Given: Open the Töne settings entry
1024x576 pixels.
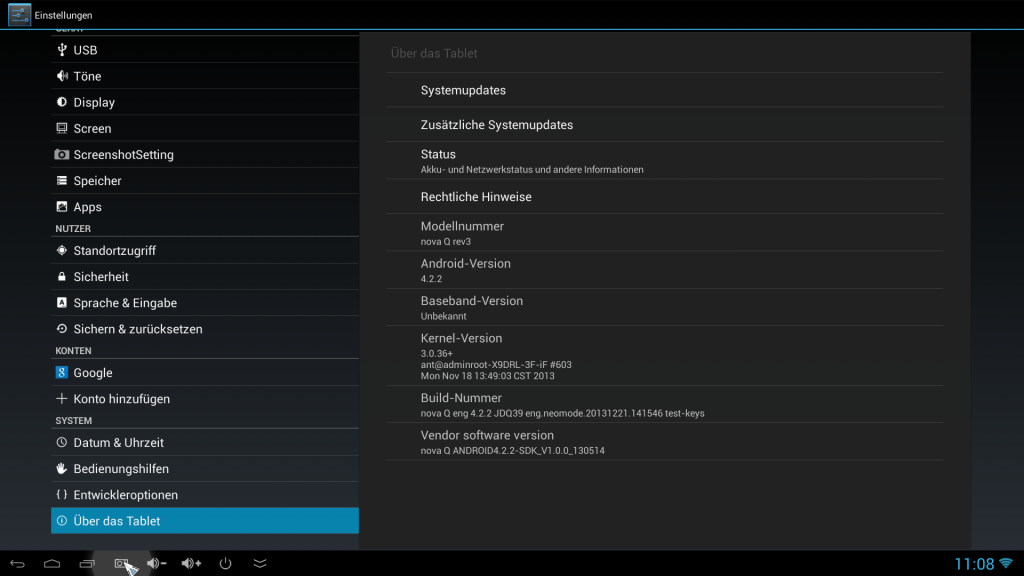Looking at the screenshot, I should click(205, 76).
